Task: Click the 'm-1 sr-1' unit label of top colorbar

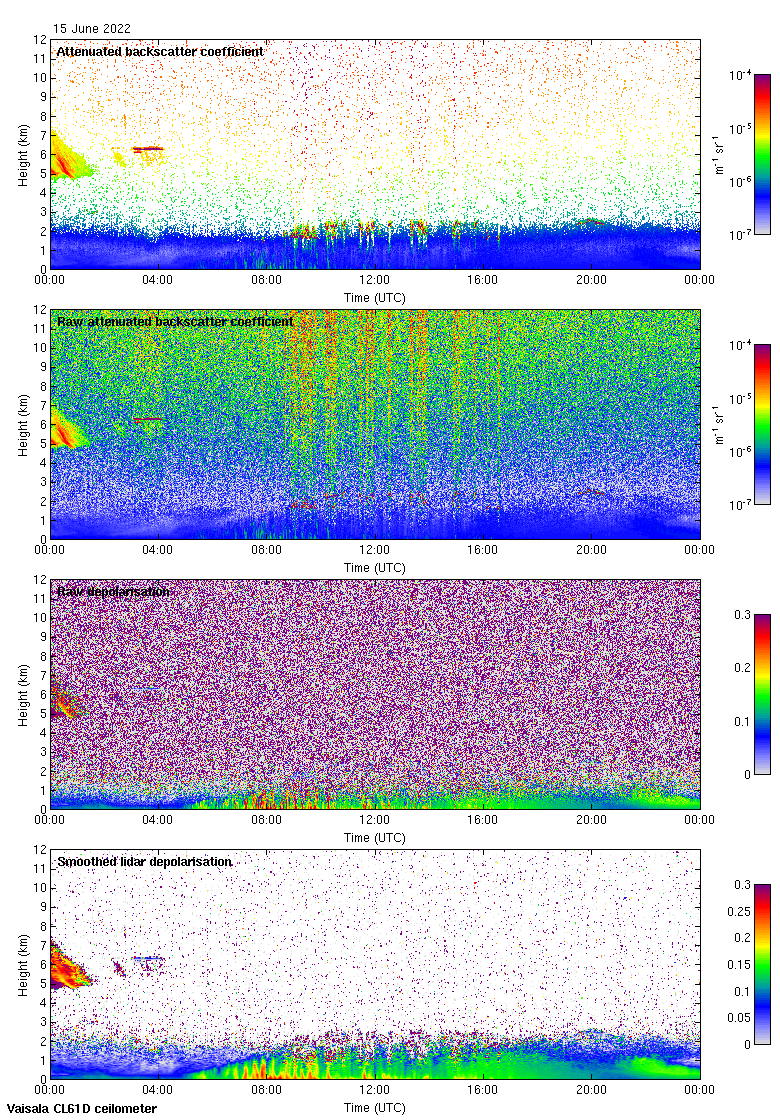Action: pos(718,154)
